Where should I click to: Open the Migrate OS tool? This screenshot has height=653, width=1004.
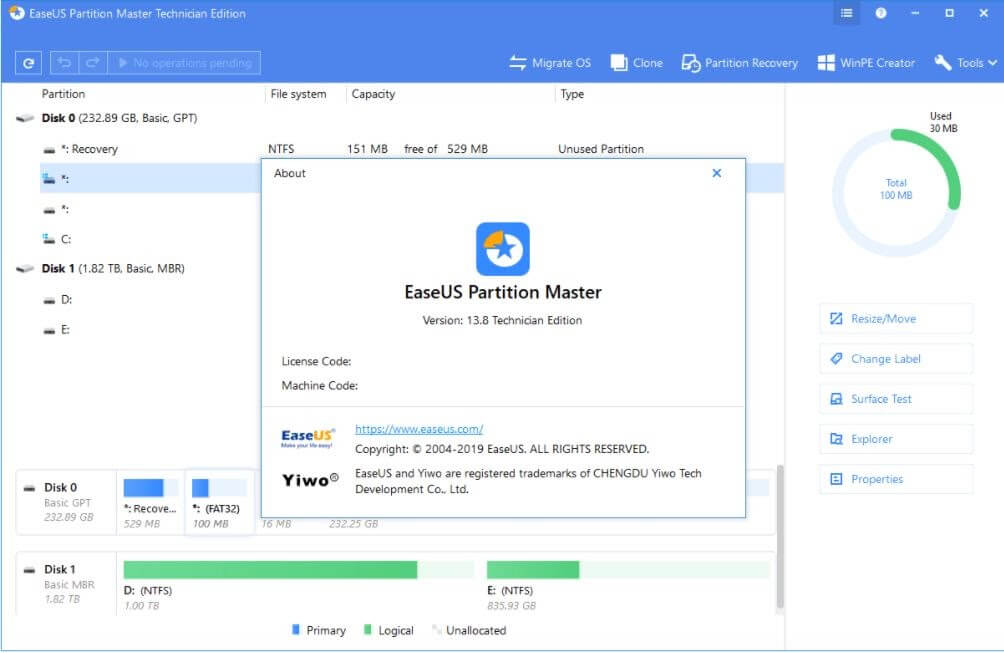550,62
